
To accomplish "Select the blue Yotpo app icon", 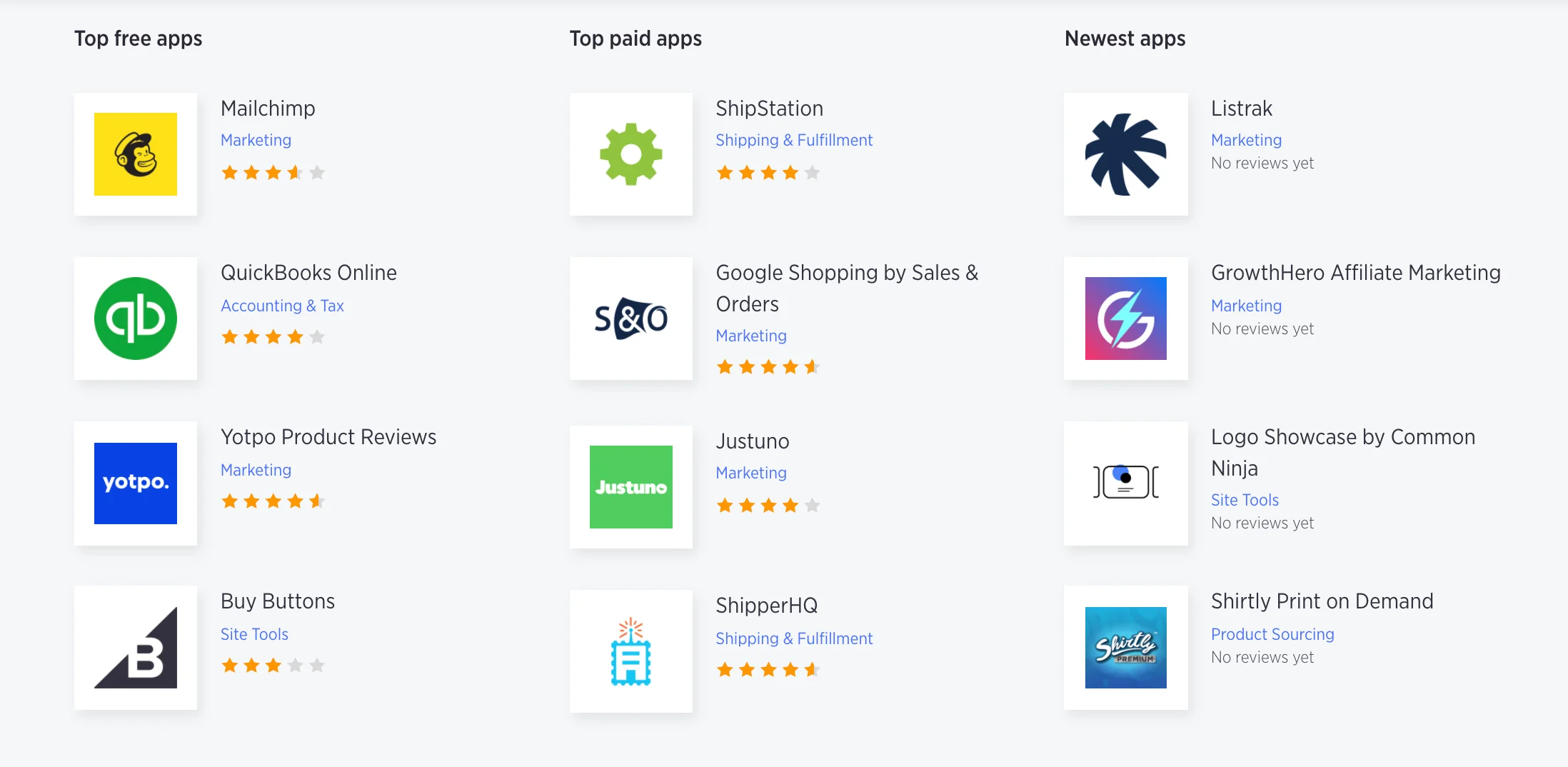I will point(136,483).
